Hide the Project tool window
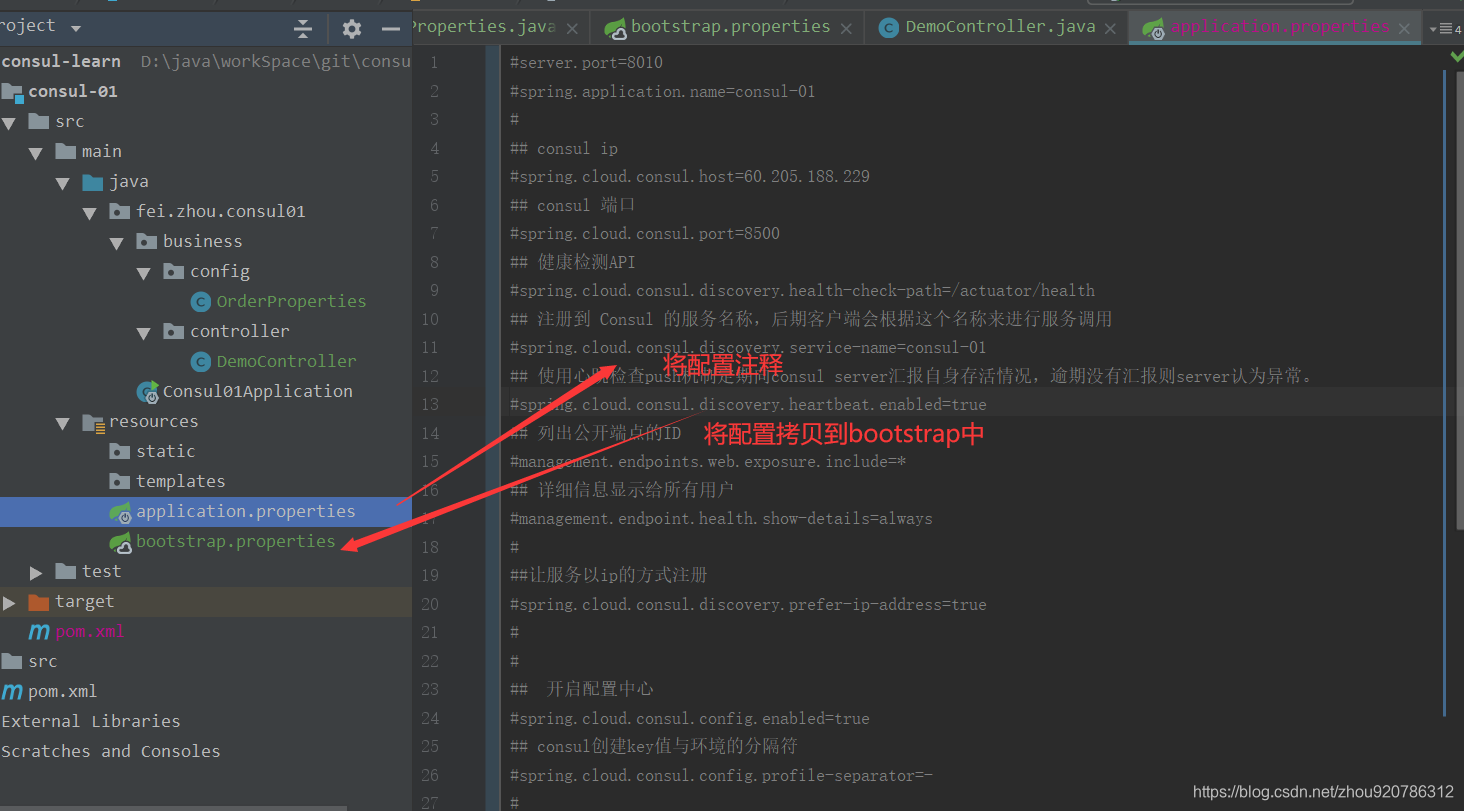1464x811 pixels. click(x=391, y=28)
